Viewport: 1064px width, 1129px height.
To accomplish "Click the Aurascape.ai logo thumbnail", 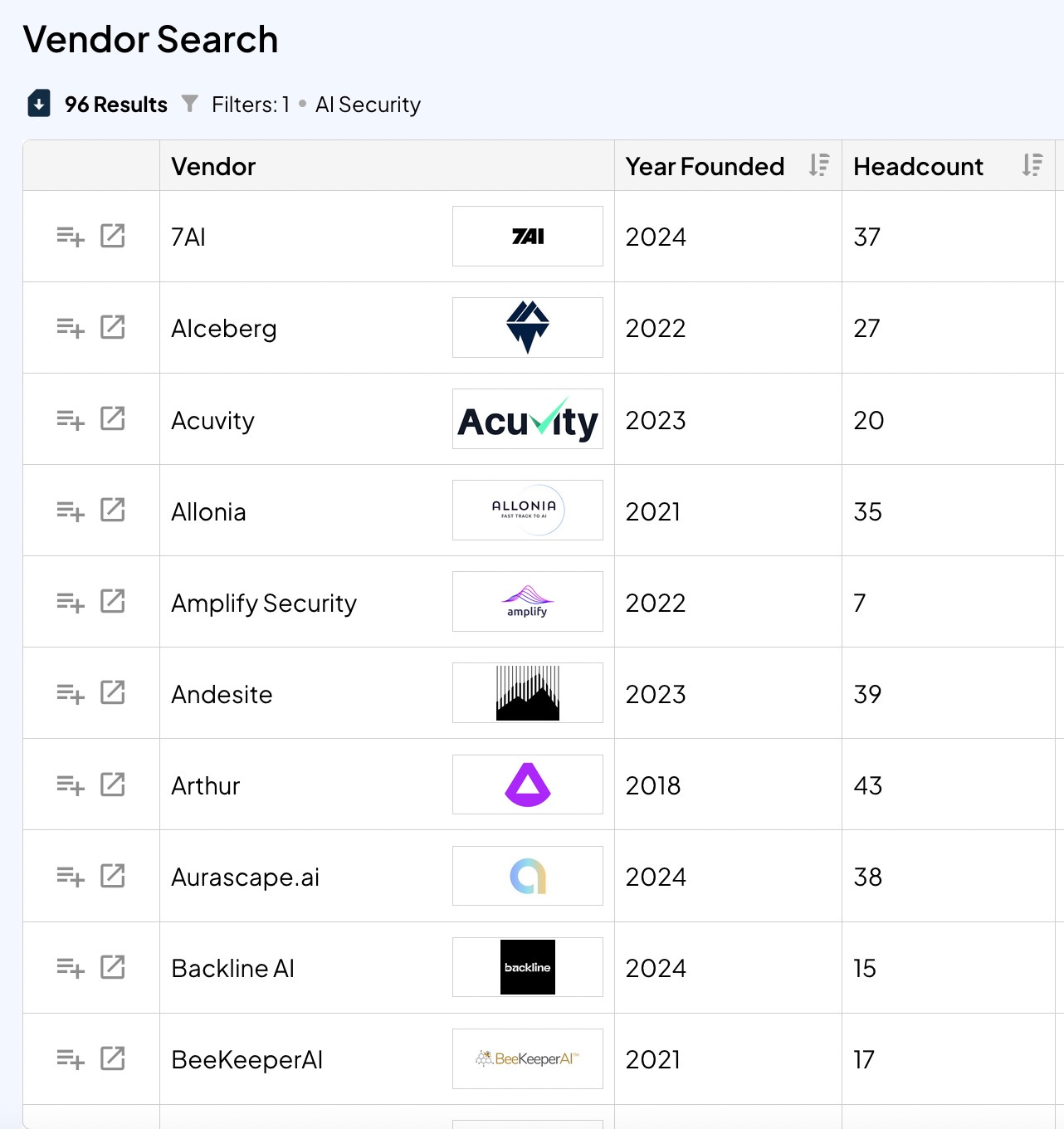I will (x=528, y=876).
